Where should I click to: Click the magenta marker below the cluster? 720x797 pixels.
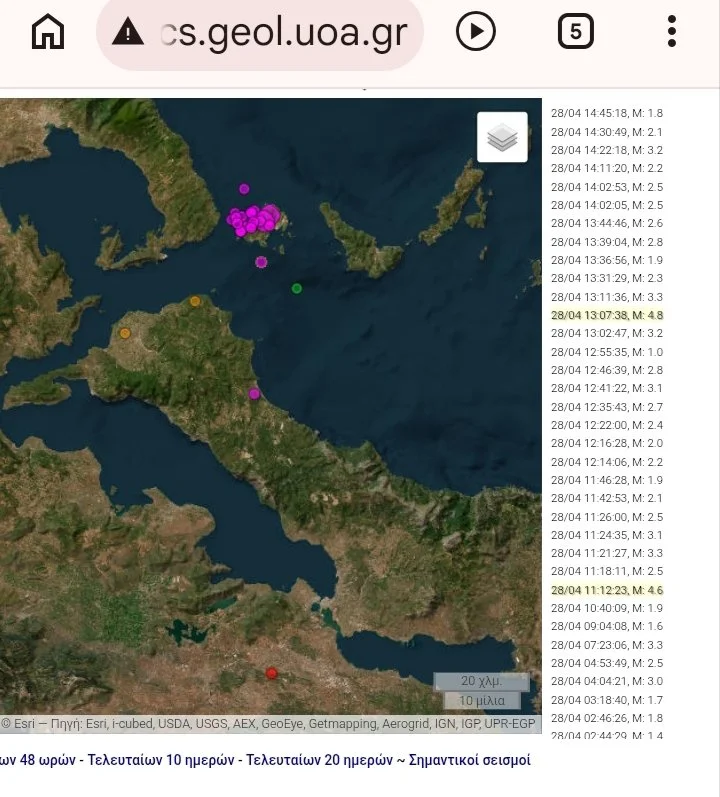tap(261, 262)
